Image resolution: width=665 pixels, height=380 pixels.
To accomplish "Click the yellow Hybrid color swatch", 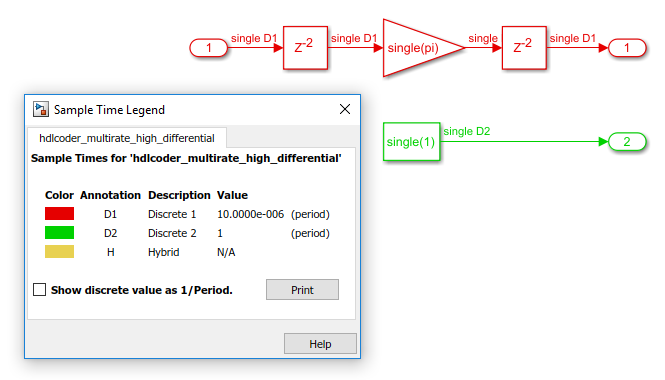I will coord(59,251).
